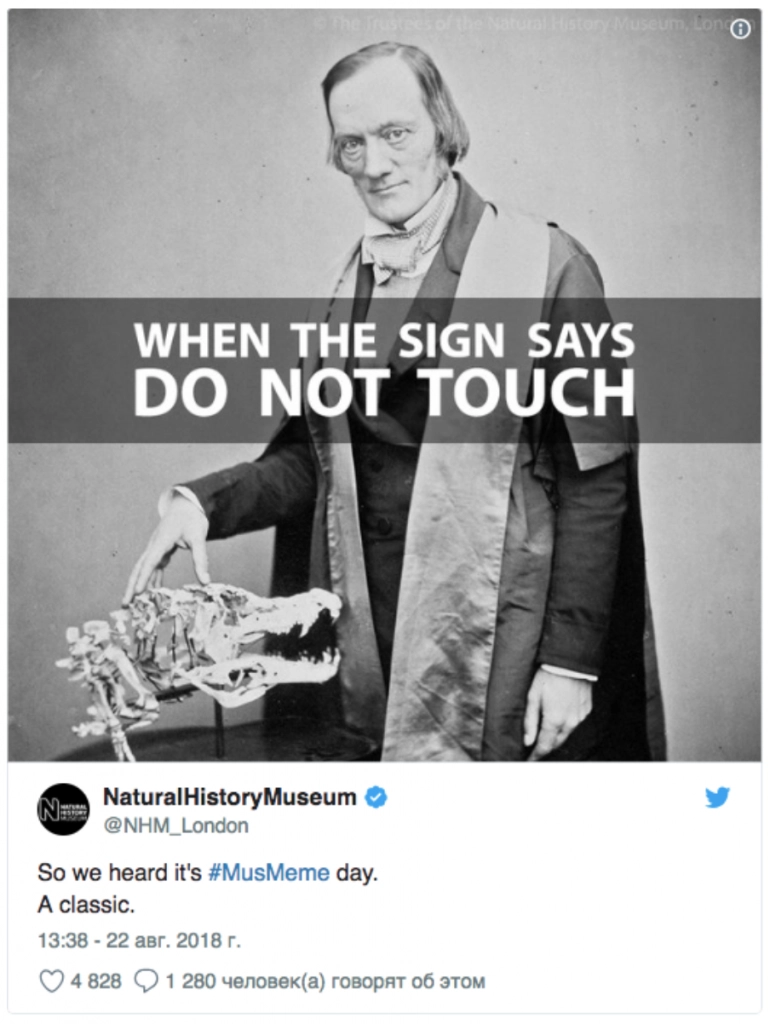Click the reply speech bubble icon
The width and height of the screenshot is (770, 1024).
click(x=146, y=981)
